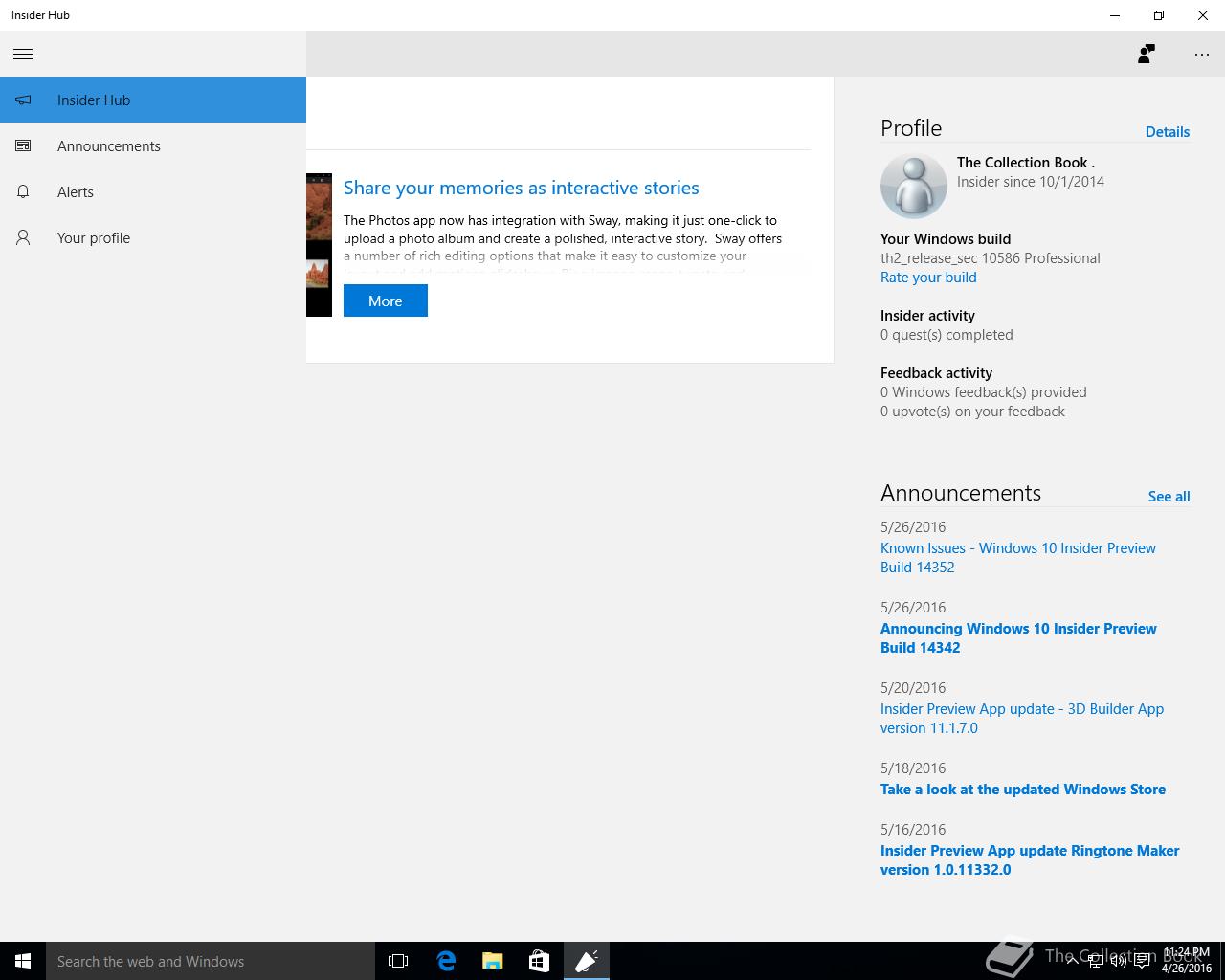This screenshot has height=980, width=1225.
Task: Click the Search the web and Windows box
Action: pos(211,961)
